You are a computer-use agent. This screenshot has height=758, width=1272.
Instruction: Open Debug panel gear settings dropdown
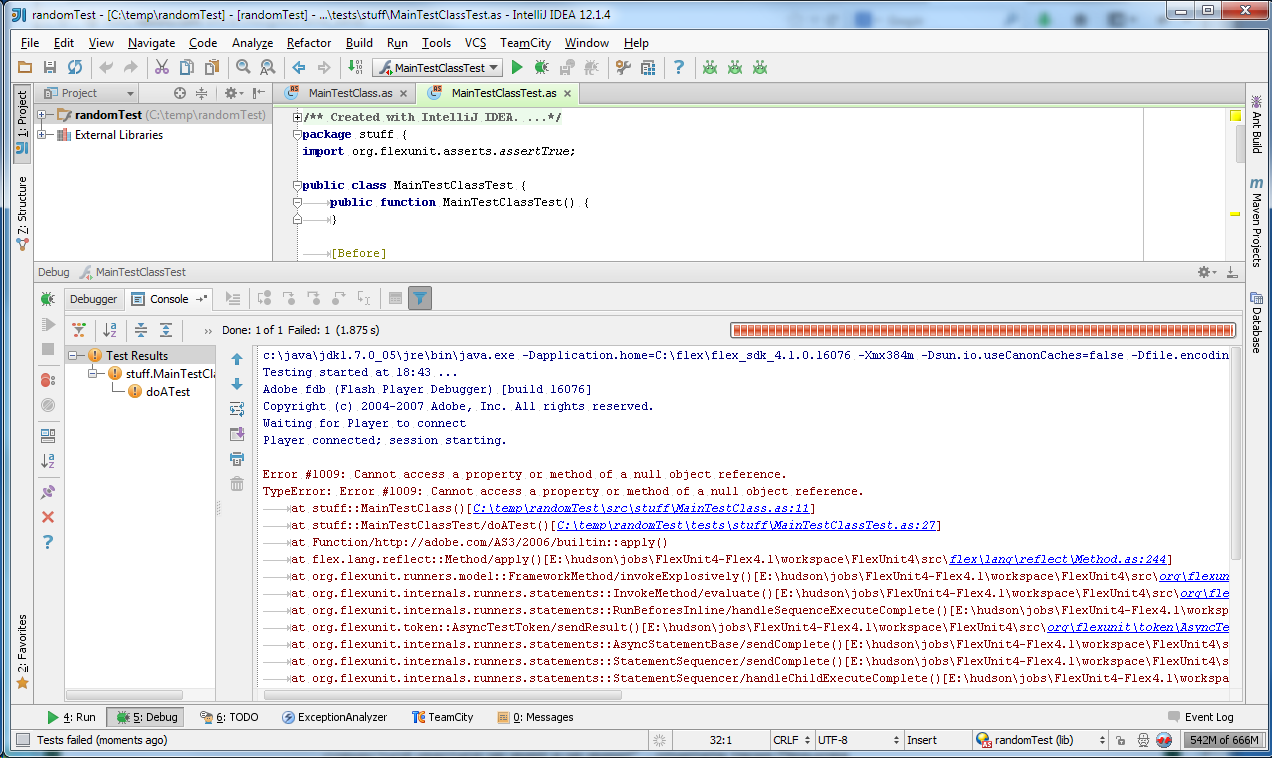(x=1207, y=272)
